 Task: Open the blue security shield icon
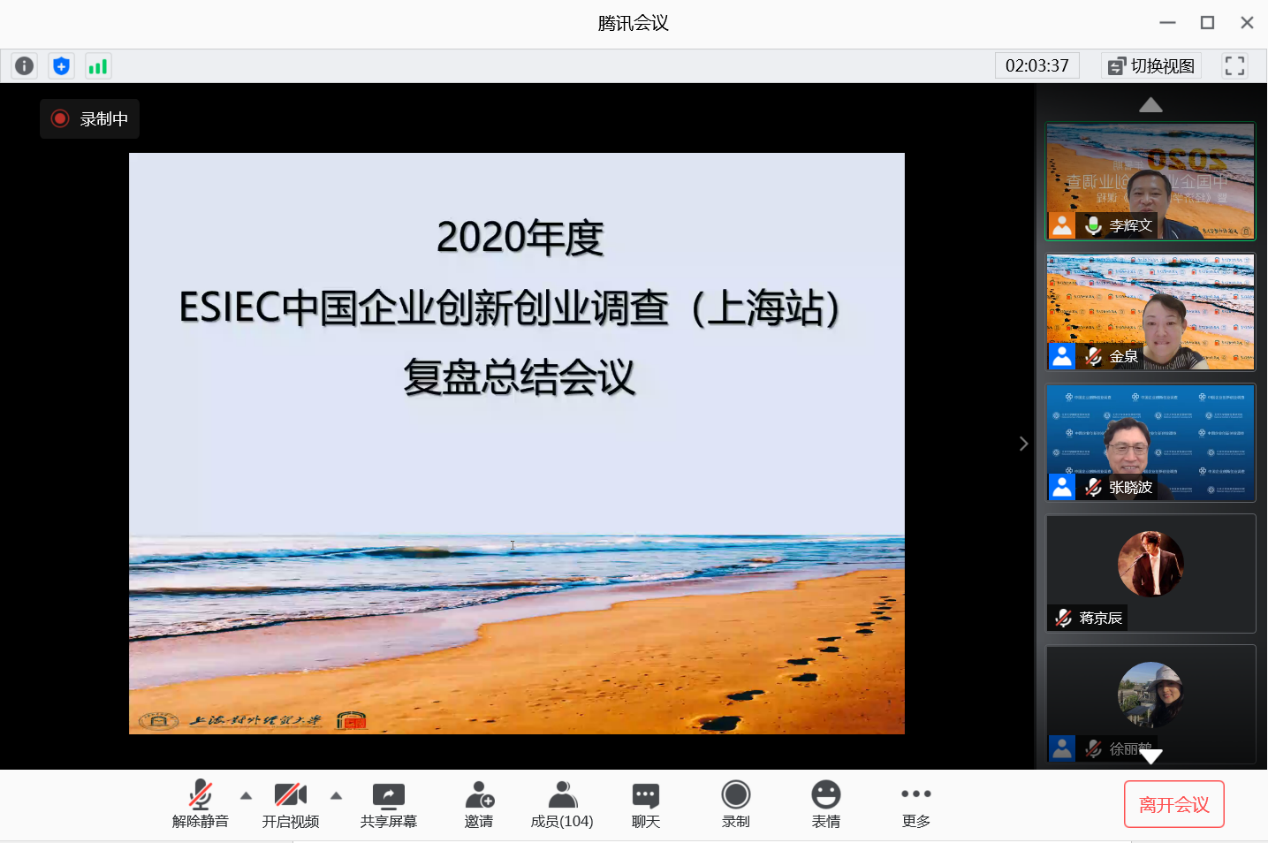click(x=61, y=66)
